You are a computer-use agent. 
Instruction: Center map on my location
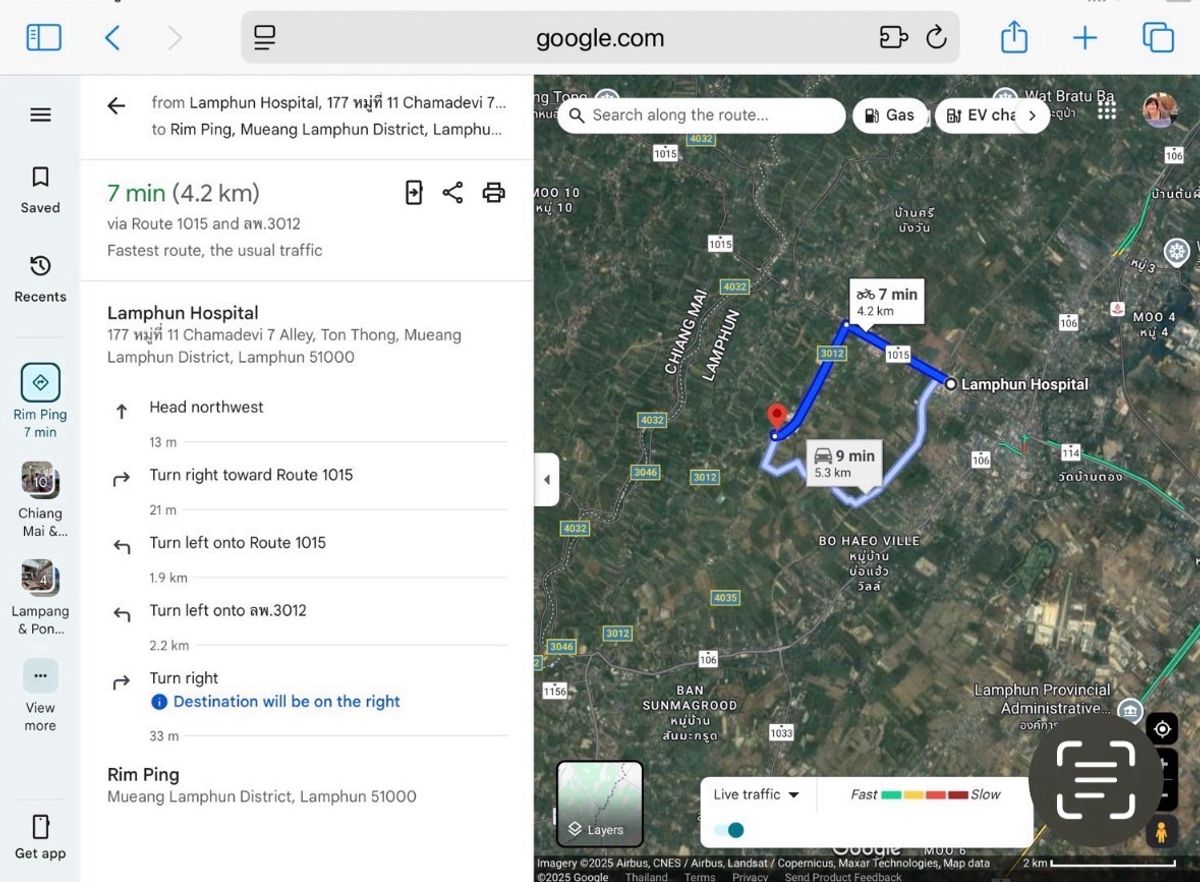pyautogui.click(x=1162, y=729)
